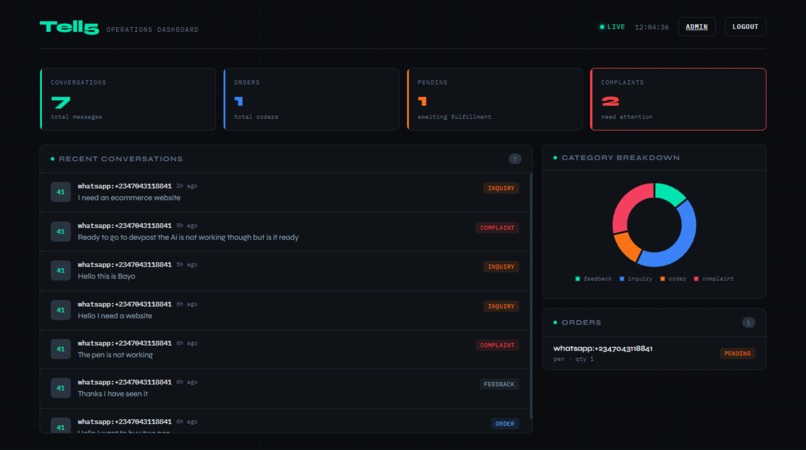
Task: Click the Category Breakdown panel heading
Action: pyautogui.click(x=620, y=158)
